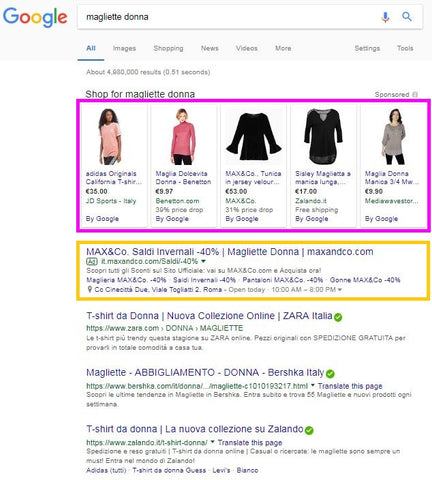Image resolution: width=432 pixels, height=480 pixels.
Task: Expand Bershka URL dropdown arrow
Action: [x=313, y=385]
